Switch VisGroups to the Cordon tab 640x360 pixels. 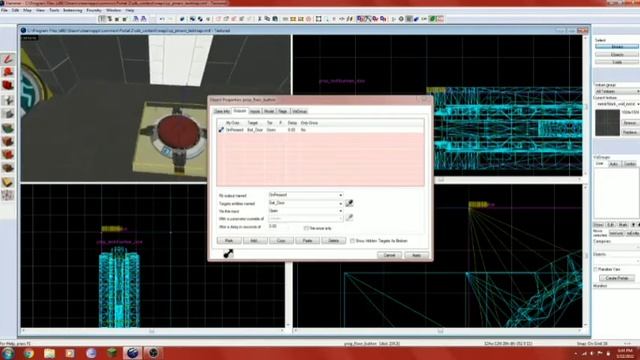coord(629,164)
